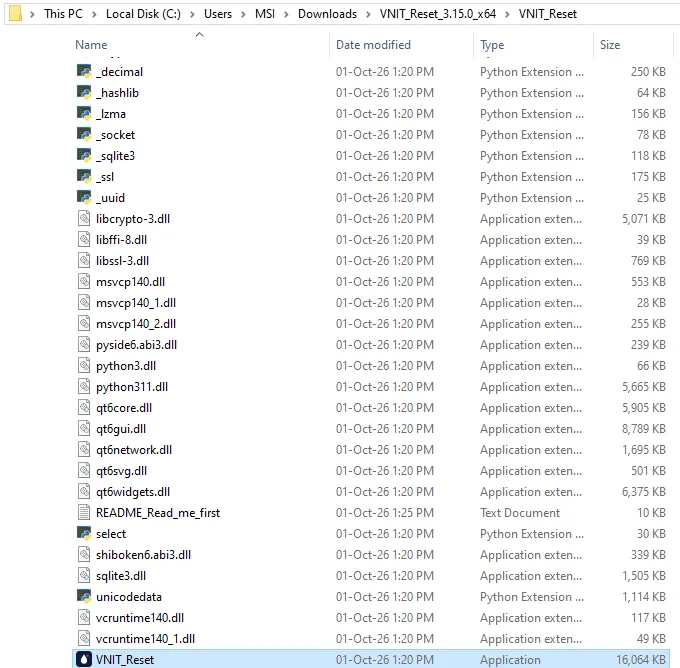Viewport: 680px width, 668px height.
Task: Expand the chevron after VNIT_Reset_3.15.0_x64 breadcrumb
Action: point(507,14)
